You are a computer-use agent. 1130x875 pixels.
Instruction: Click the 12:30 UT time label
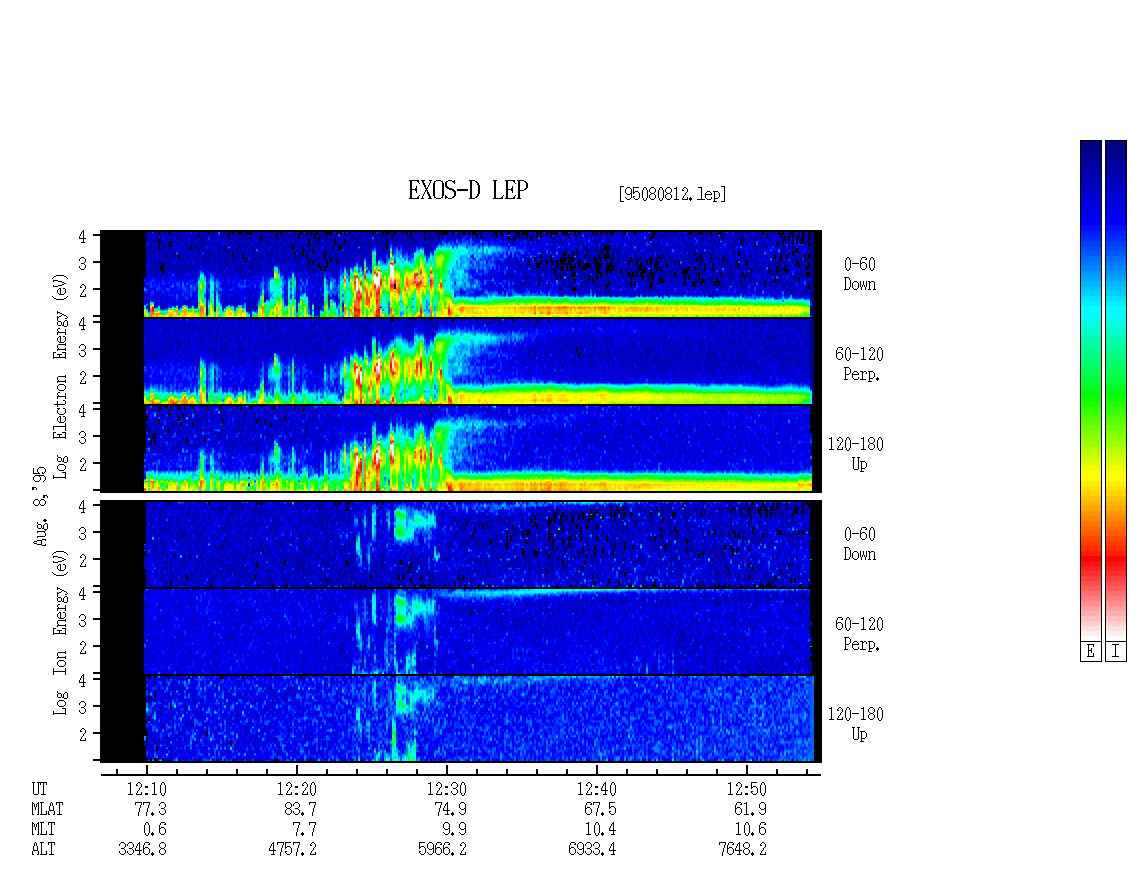point(446,789)
